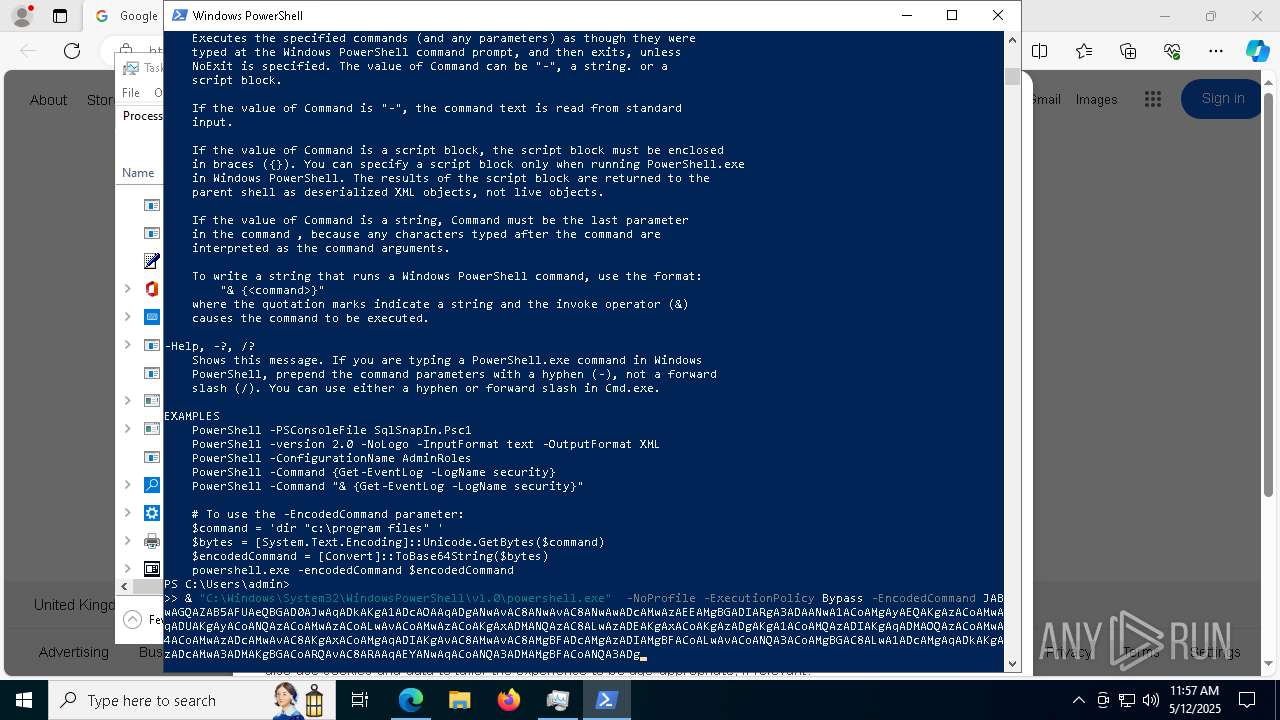Open the File menu in Task Manager
Viewport: 1280px width, 720px height.
click(x=131, y=93)
